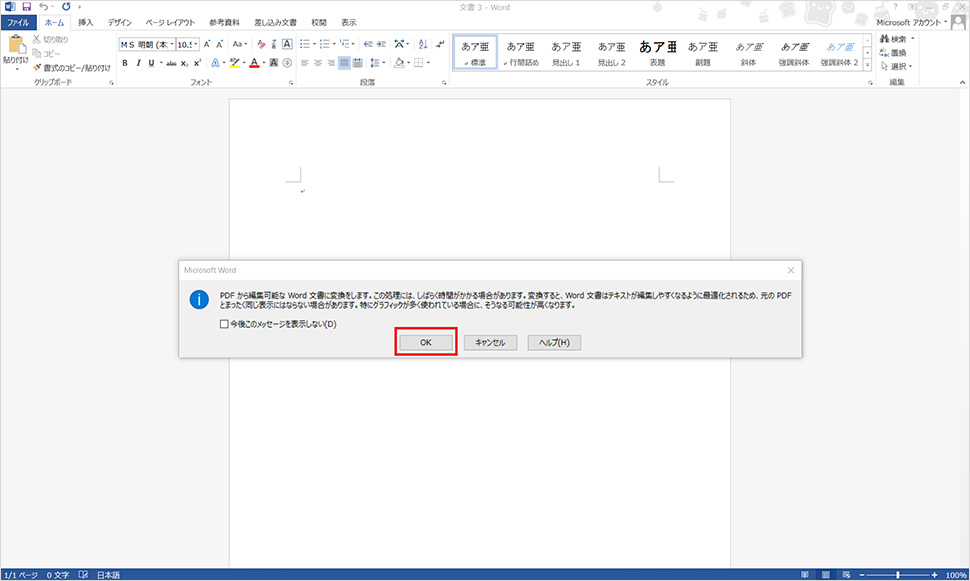This screenshot has height=581, width=970.
Task: Open the File (ファイル) tab
Action: pos(19,23)
